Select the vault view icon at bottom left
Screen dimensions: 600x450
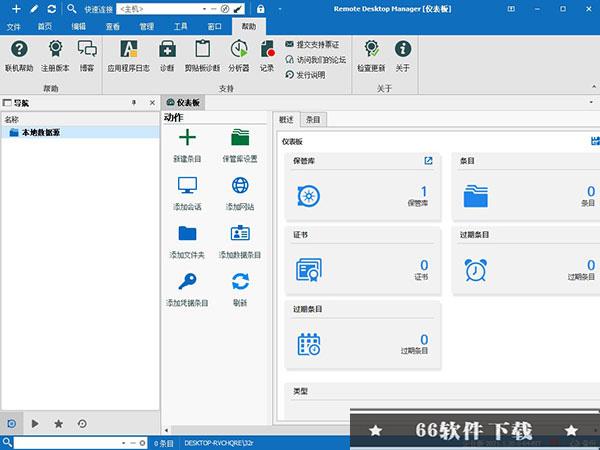click(11, 423)
